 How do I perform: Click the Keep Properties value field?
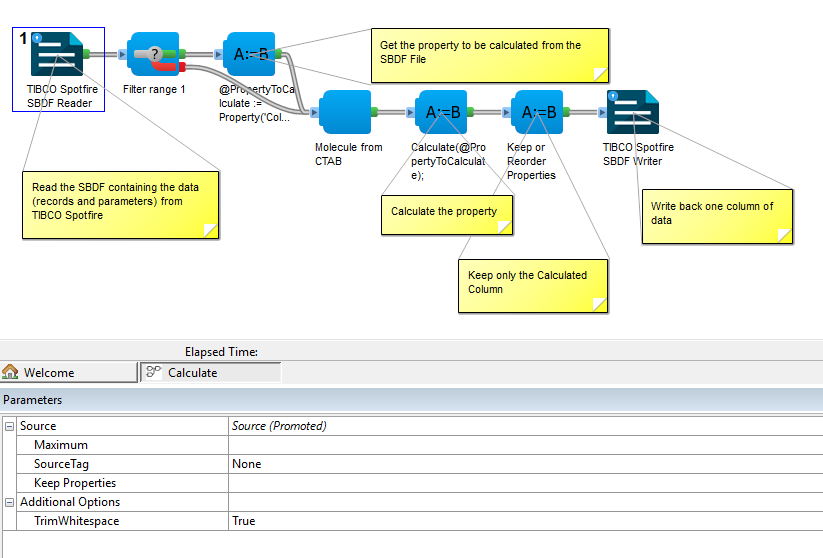(526, 483)
